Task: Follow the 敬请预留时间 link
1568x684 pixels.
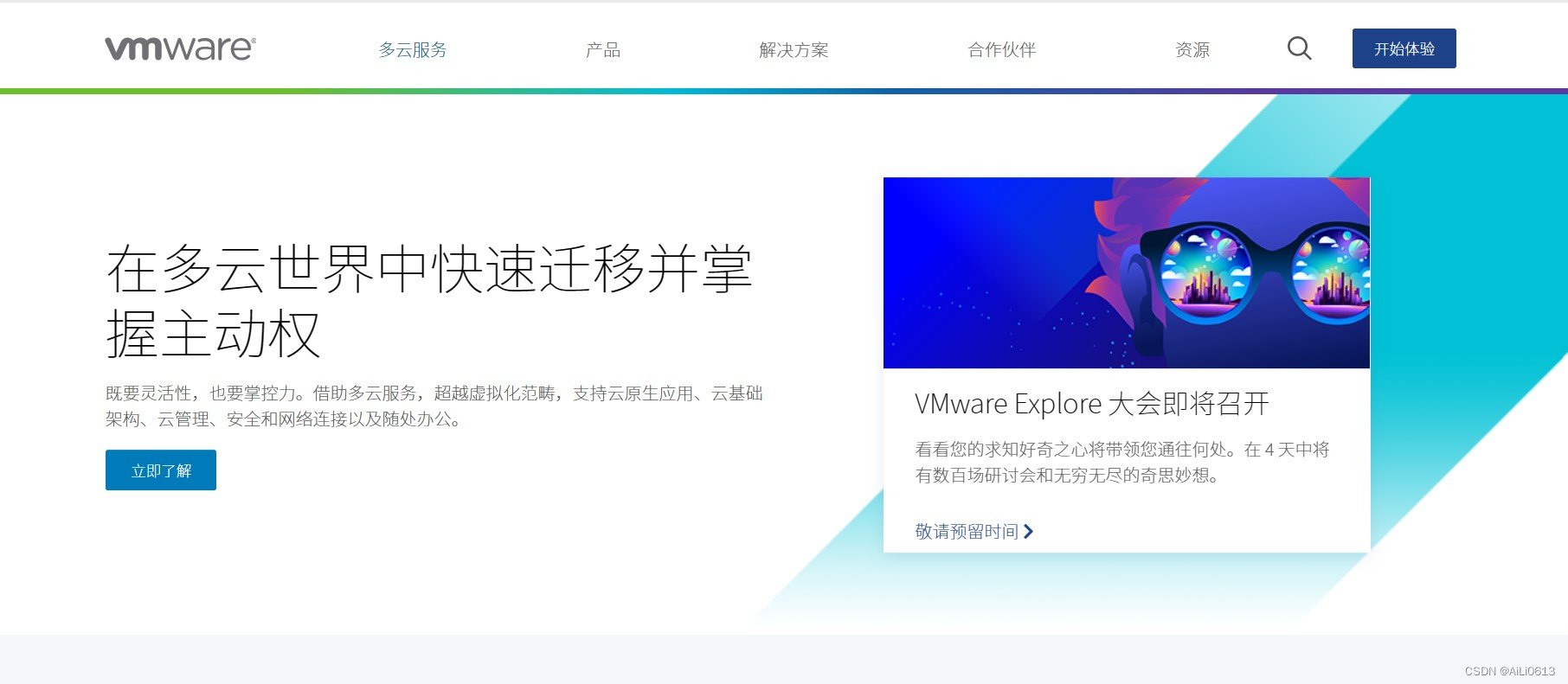Action: [x=967, y=531]
